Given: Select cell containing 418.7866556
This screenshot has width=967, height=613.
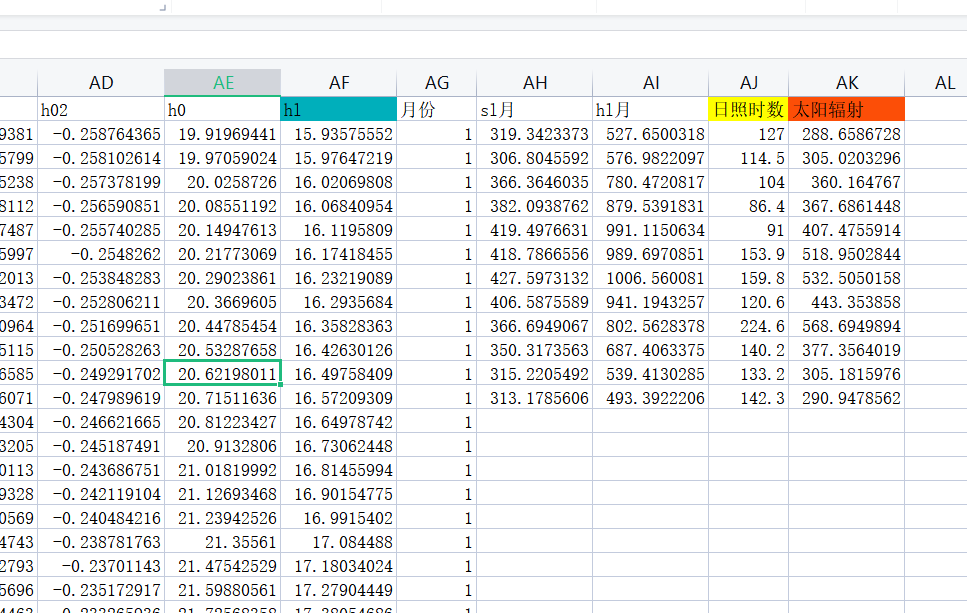Looking at the screenshot, I should click(x=535, y=254).
